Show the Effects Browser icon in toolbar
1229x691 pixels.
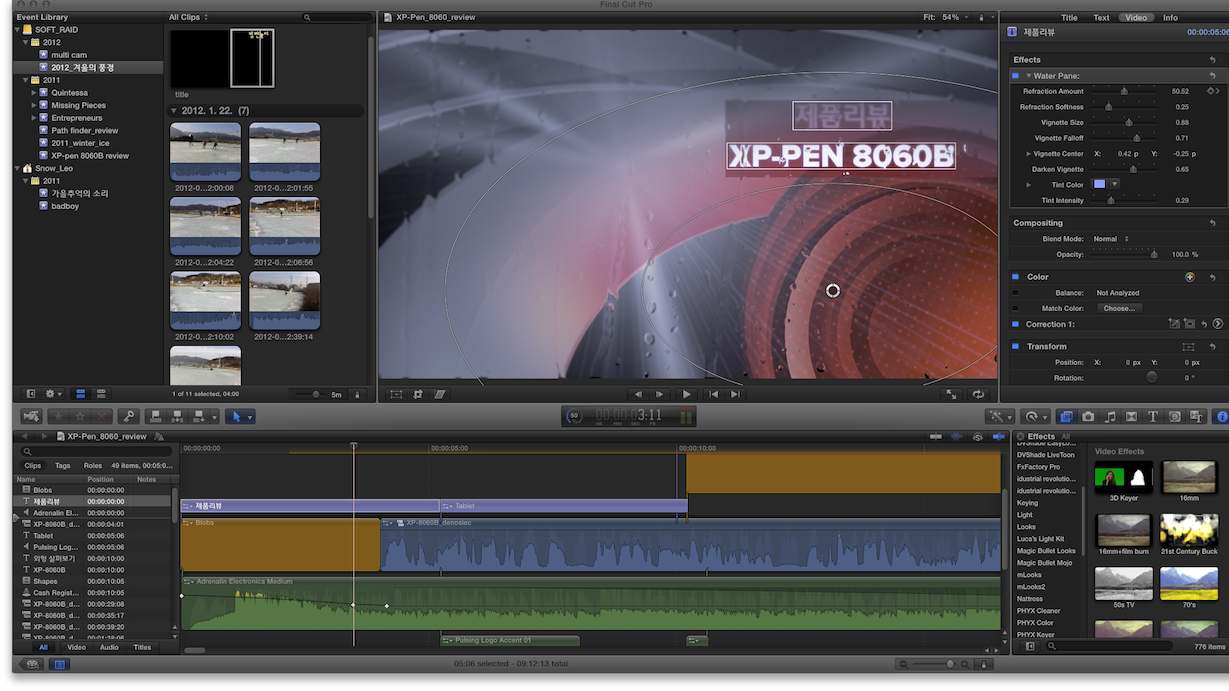(x=1066, y=416)
